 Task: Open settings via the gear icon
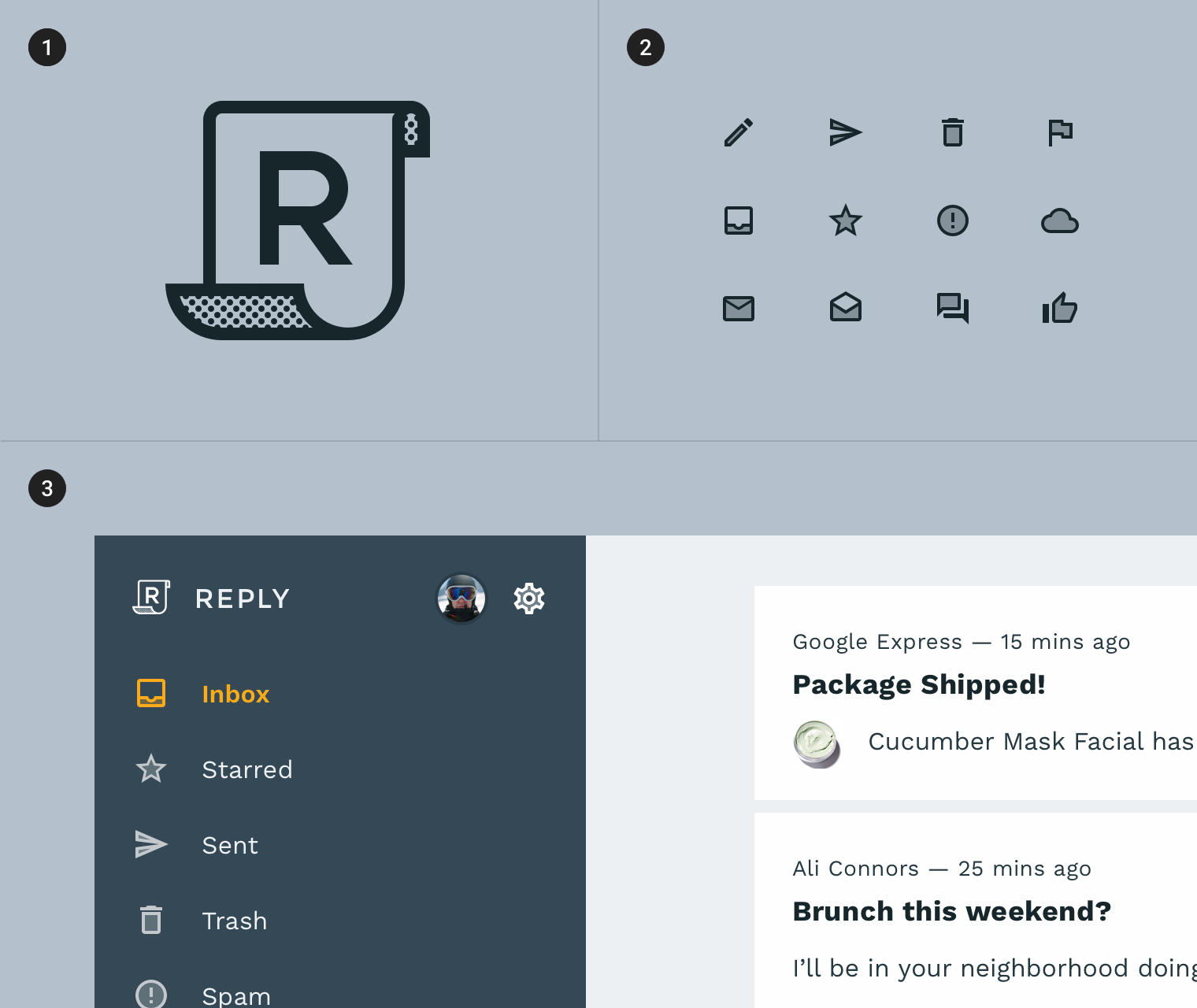coord(528,598)
